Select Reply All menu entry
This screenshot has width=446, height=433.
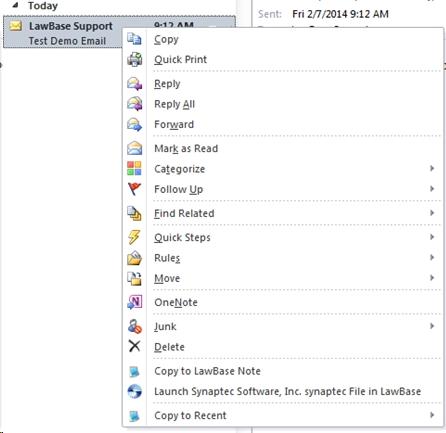tap(283, 104)
